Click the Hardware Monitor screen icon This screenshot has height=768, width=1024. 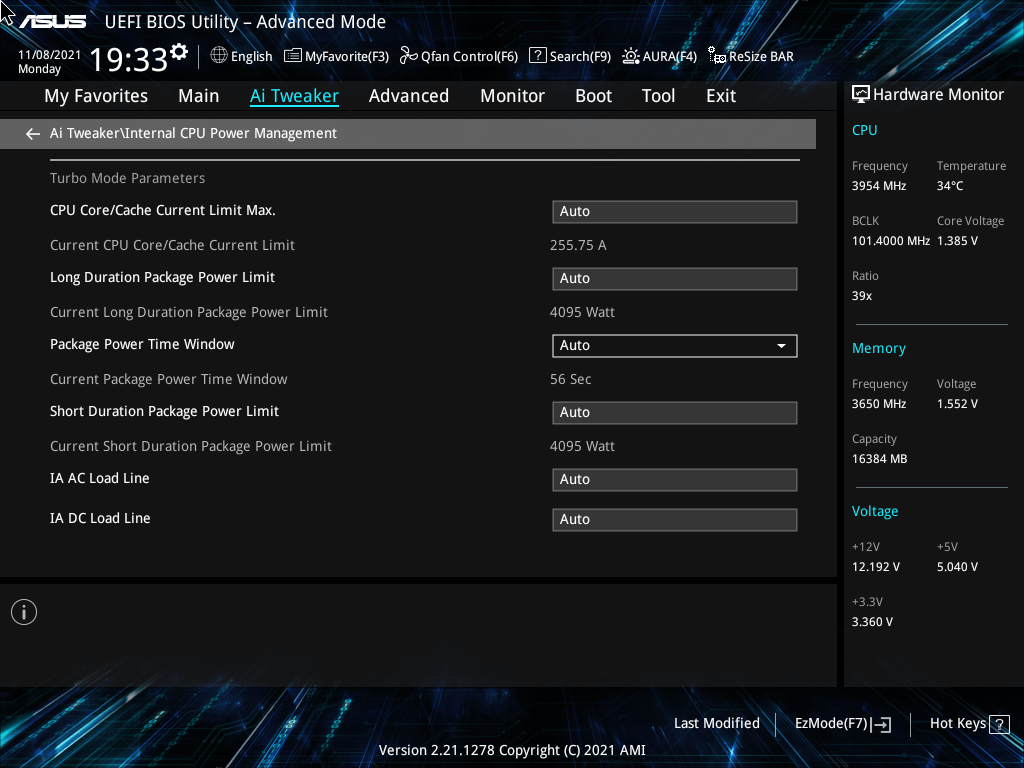861,95
